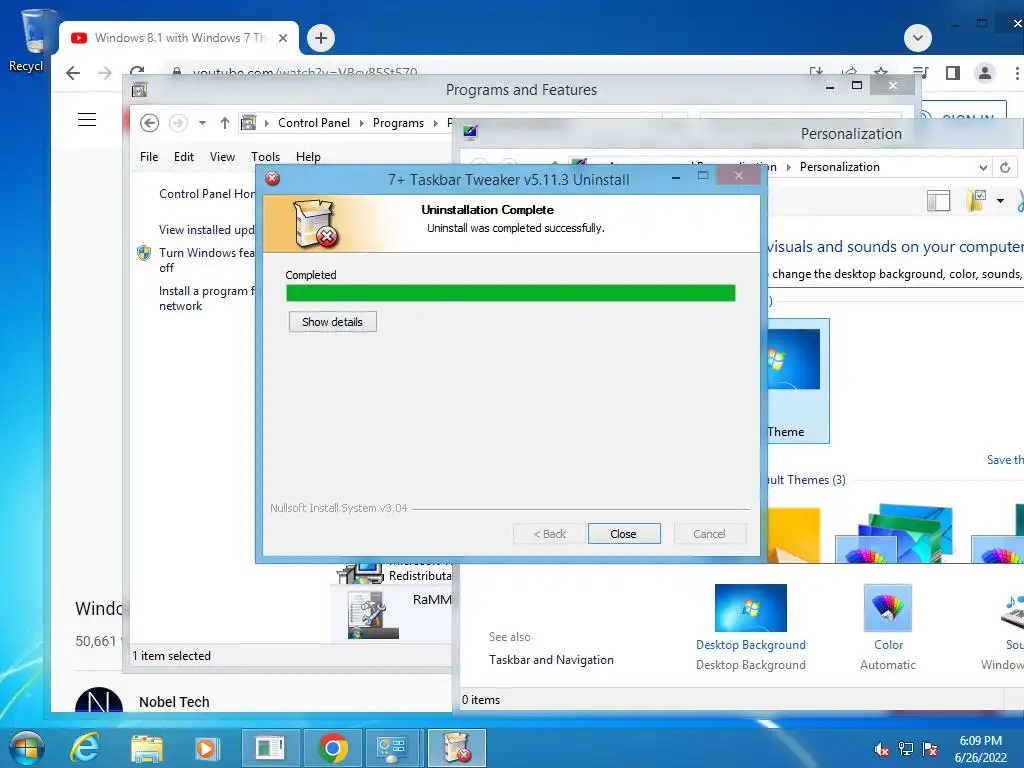Open Edit menu in Programs and Features
This screenshot has height=768, width=1024.
coord(184,157)
